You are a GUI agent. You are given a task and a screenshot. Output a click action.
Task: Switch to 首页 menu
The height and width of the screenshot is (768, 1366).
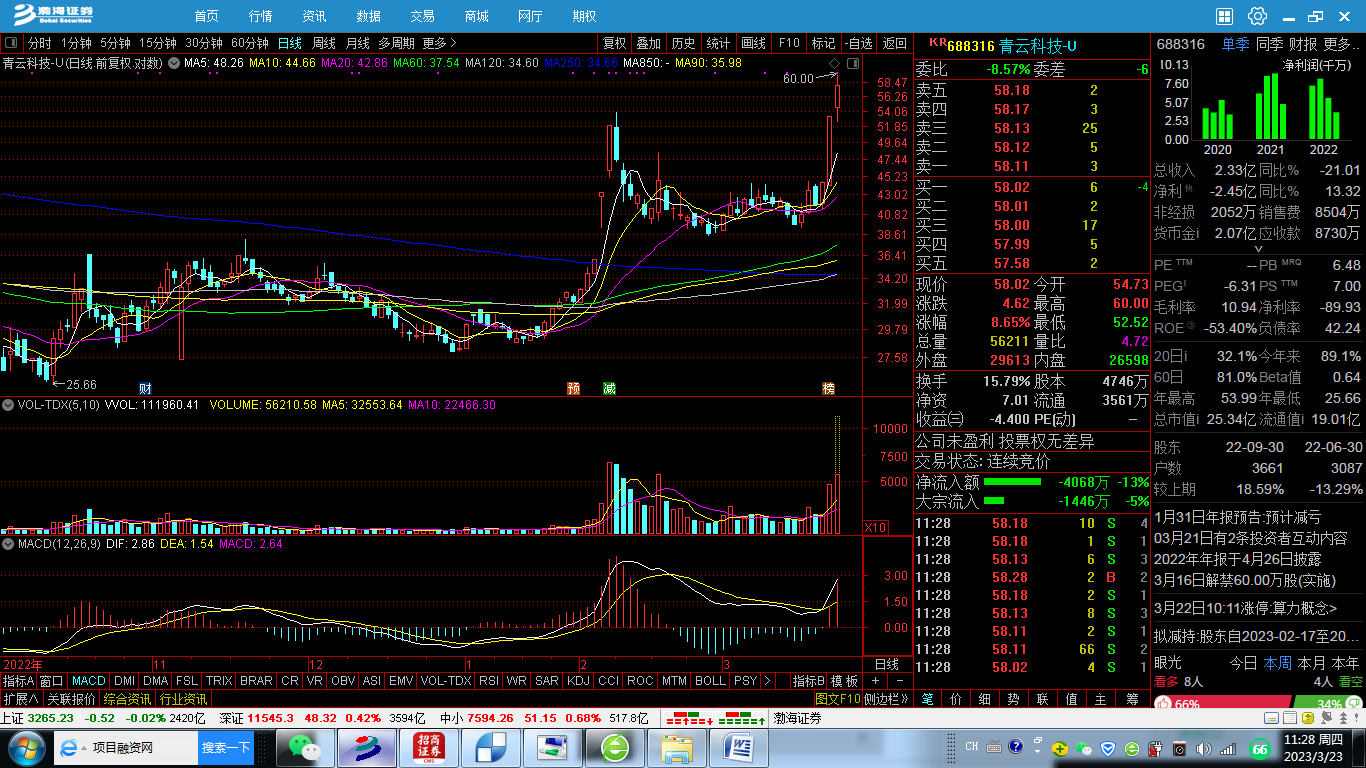point(206,16)
